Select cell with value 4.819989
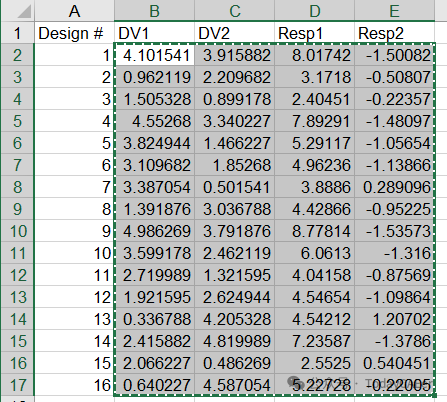 235,341
